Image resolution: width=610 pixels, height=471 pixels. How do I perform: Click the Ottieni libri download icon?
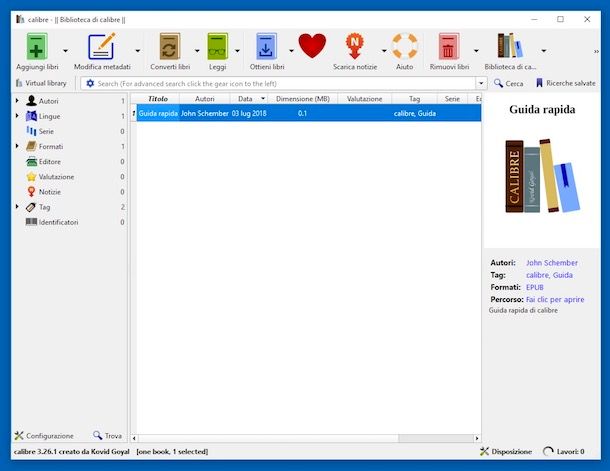[x=266, y=47]
